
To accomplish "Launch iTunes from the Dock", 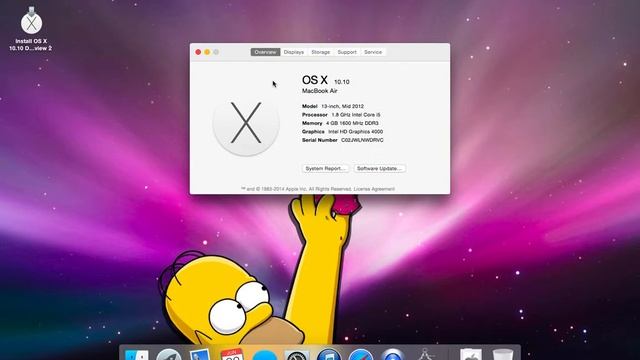I will (329, 355).
